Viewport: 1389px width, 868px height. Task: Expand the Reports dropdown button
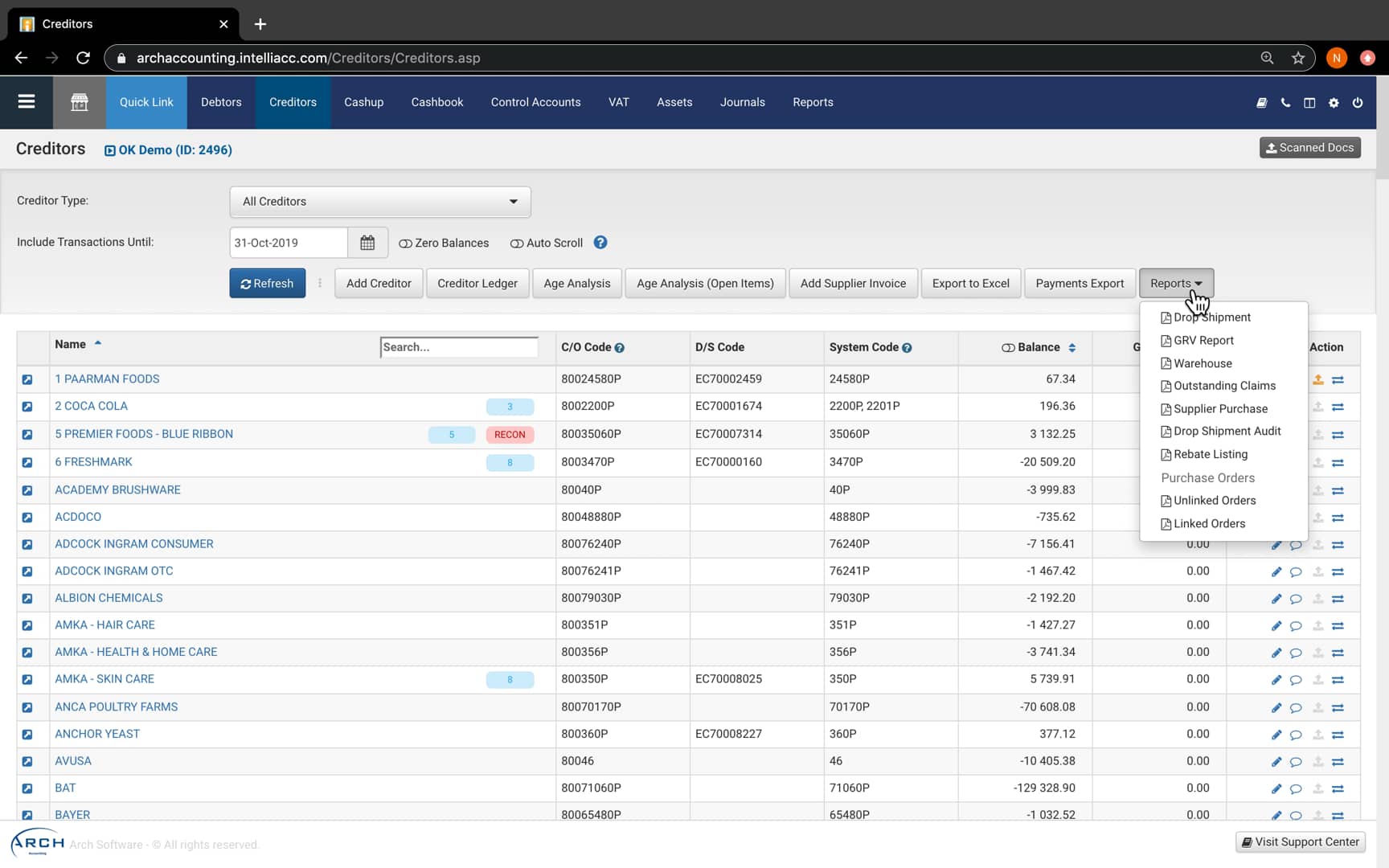click(x=1175, y=283)
